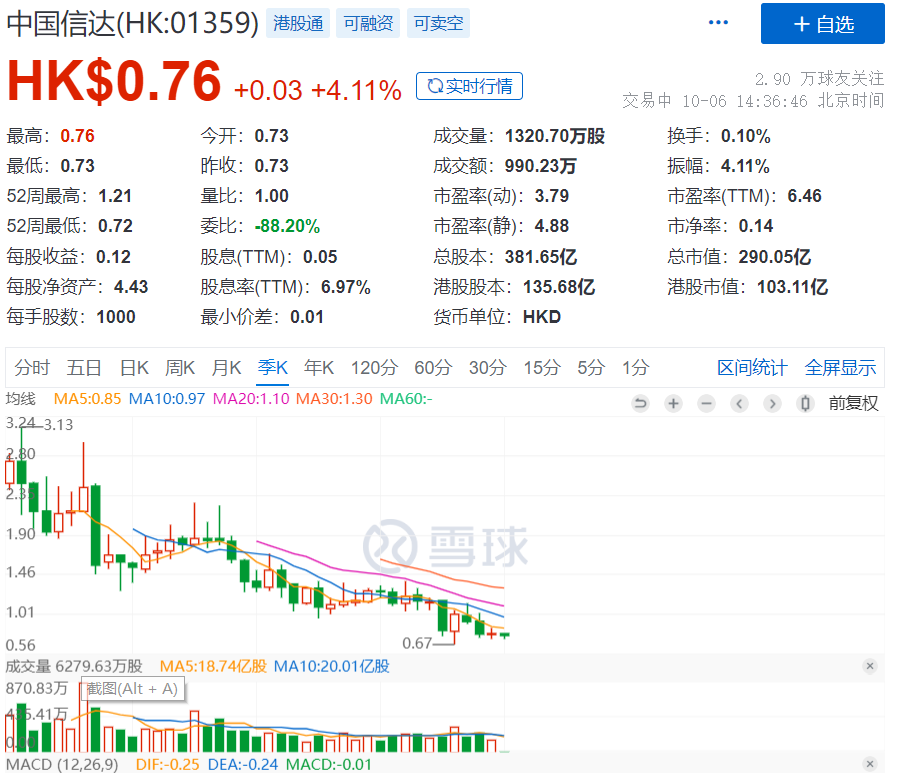This screenshot has height=773, width=912.
Task: Click the 52周最低 0.72 value
Action: tap(115, 226)
